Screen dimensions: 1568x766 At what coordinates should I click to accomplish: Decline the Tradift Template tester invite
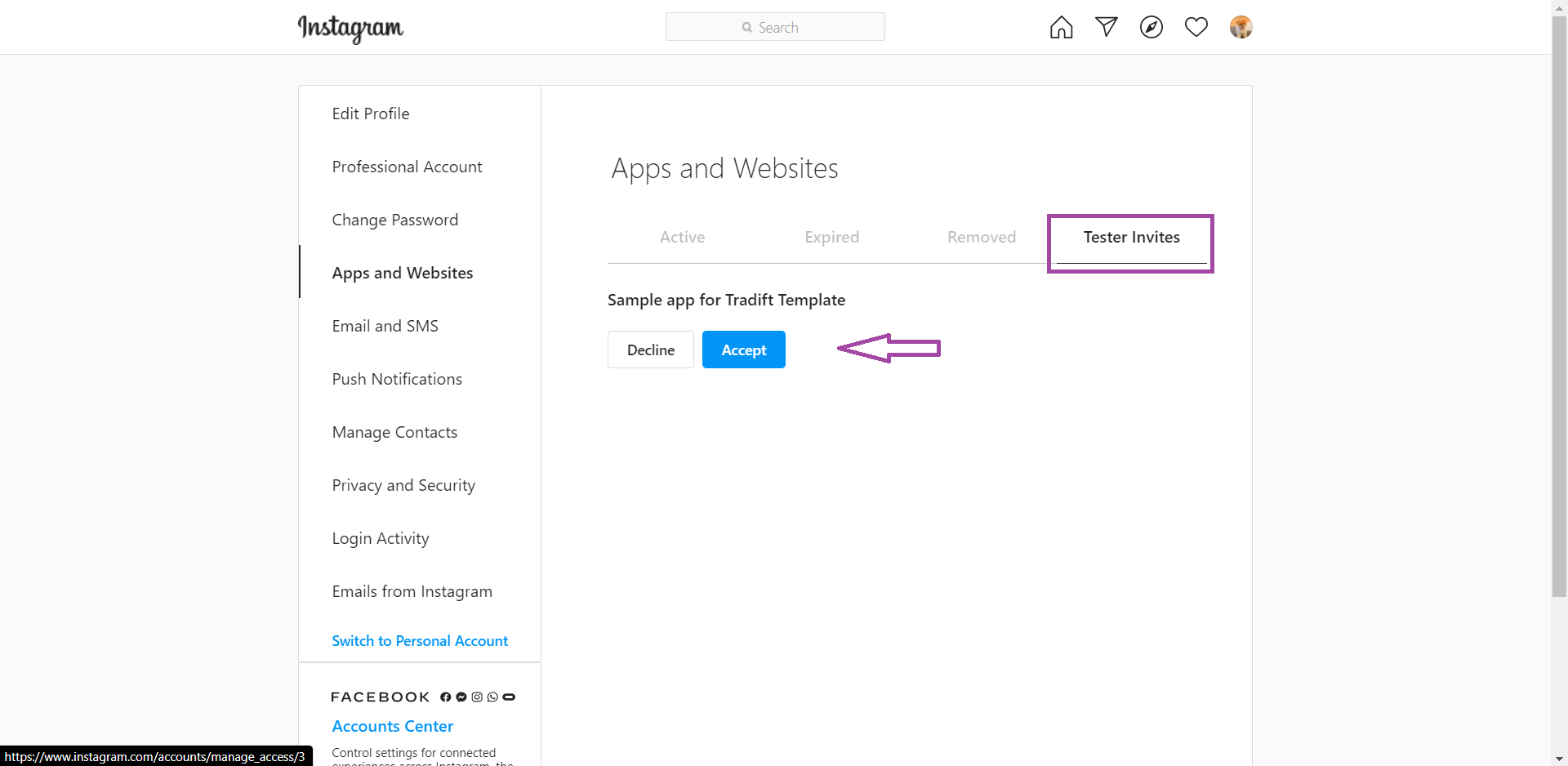(650, 350)
